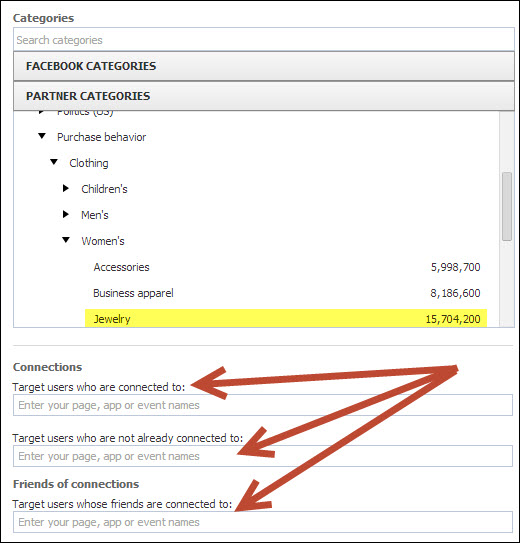
Task: Click the Clothing tree label
Action: click(x=89, y=163)
